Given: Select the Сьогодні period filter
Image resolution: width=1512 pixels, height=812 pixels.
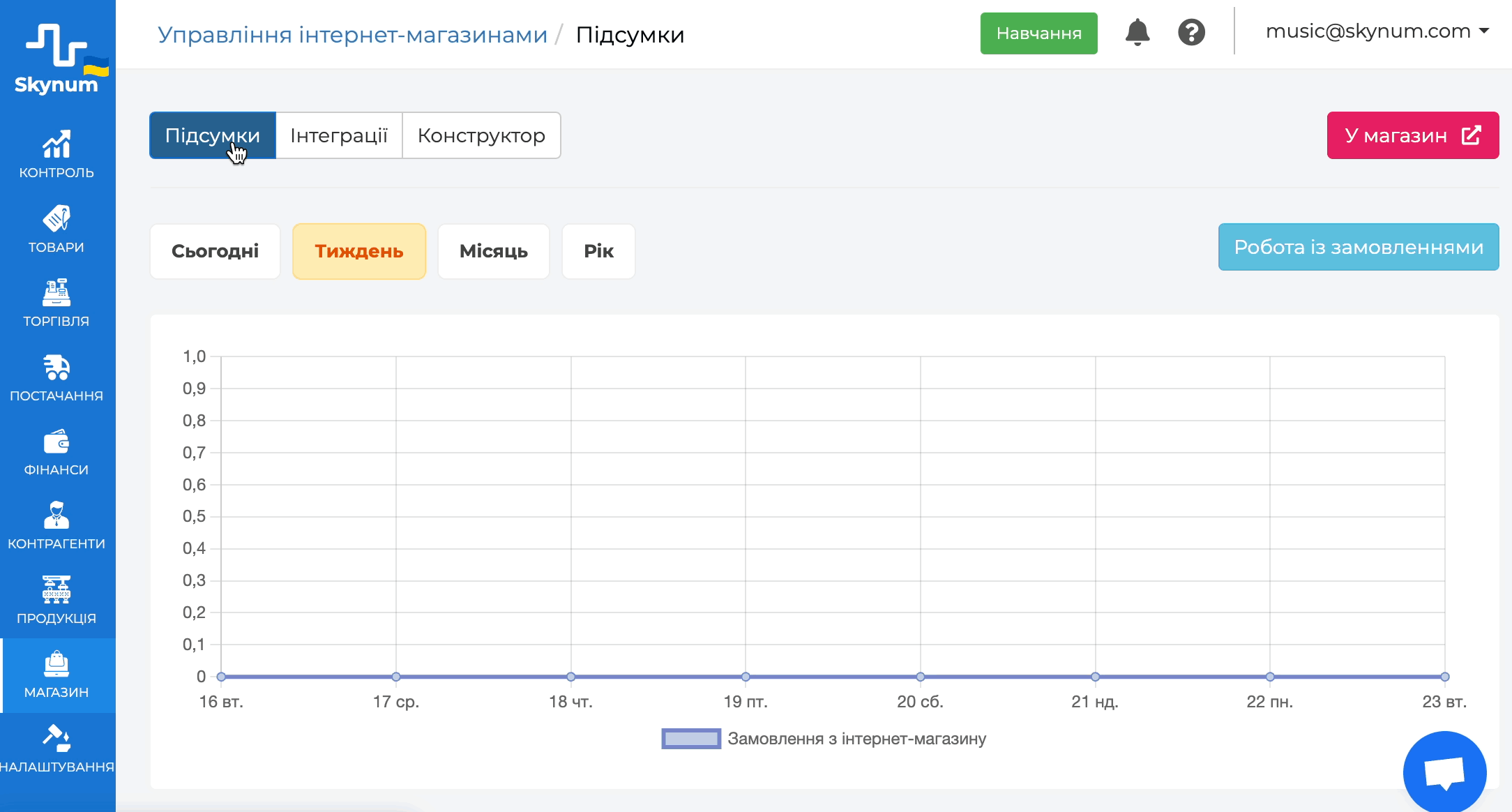Looking at the screenshot, I should pyautogui.click(x=215, y=251).
